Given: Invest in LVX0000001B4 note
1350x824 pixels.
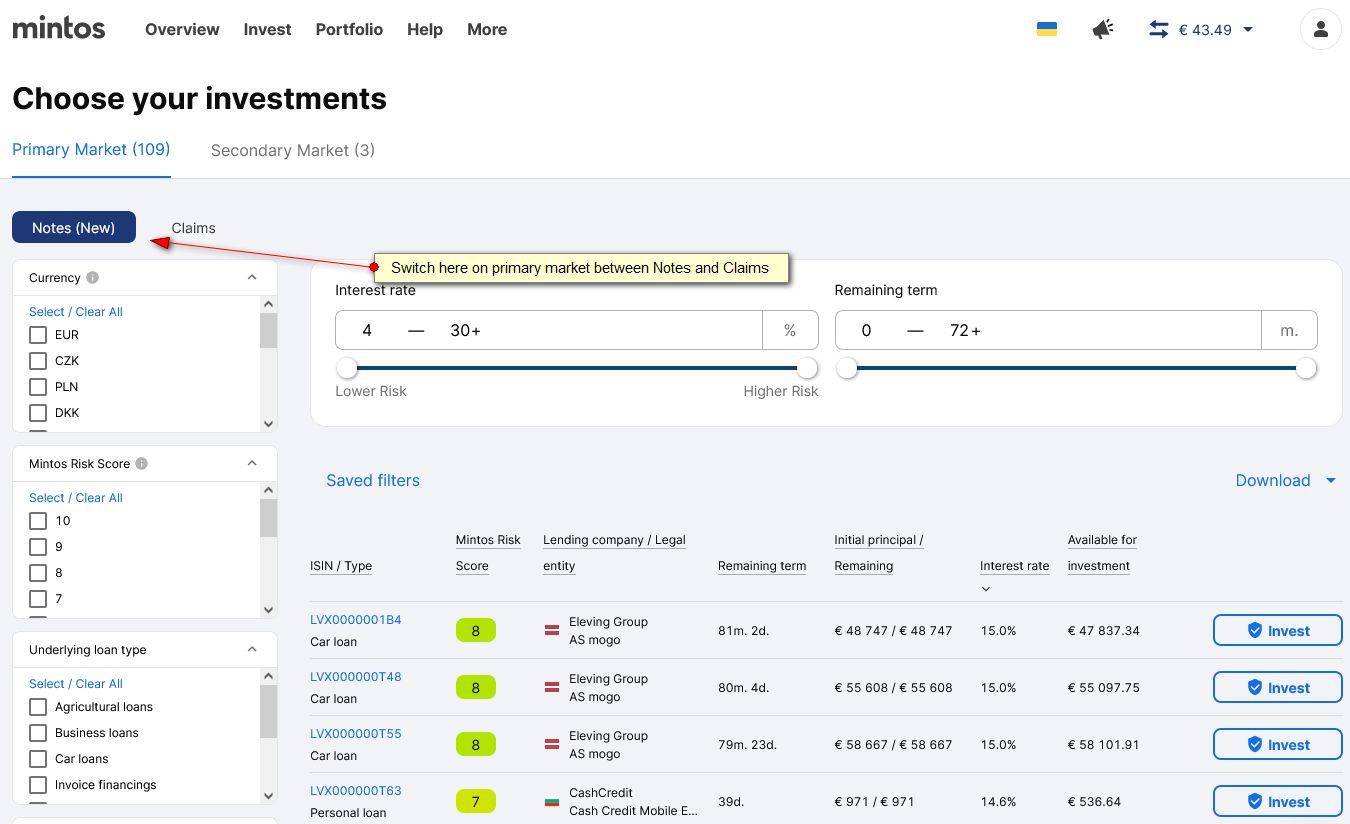Looking at the screenshot, I should click(1277, 631).
